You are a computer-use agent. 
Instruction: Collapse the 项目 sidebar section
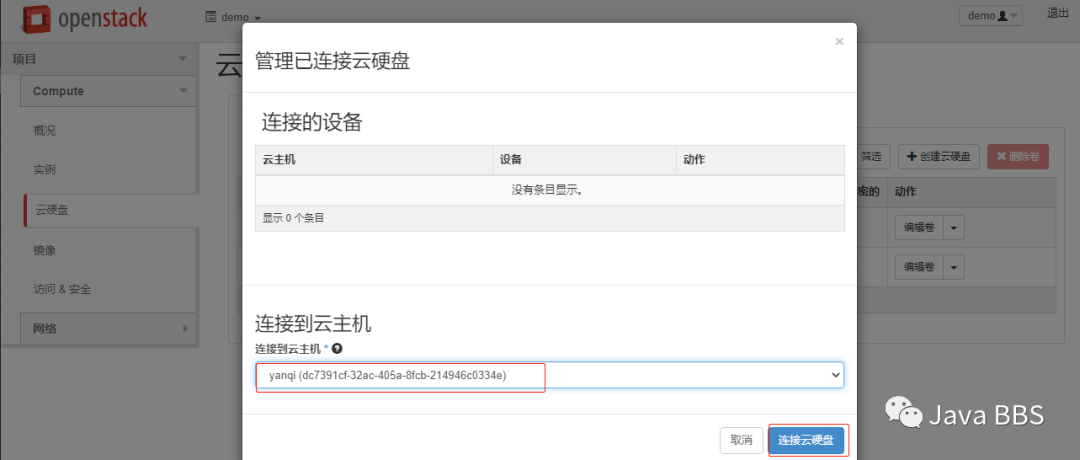click(99, 59)
